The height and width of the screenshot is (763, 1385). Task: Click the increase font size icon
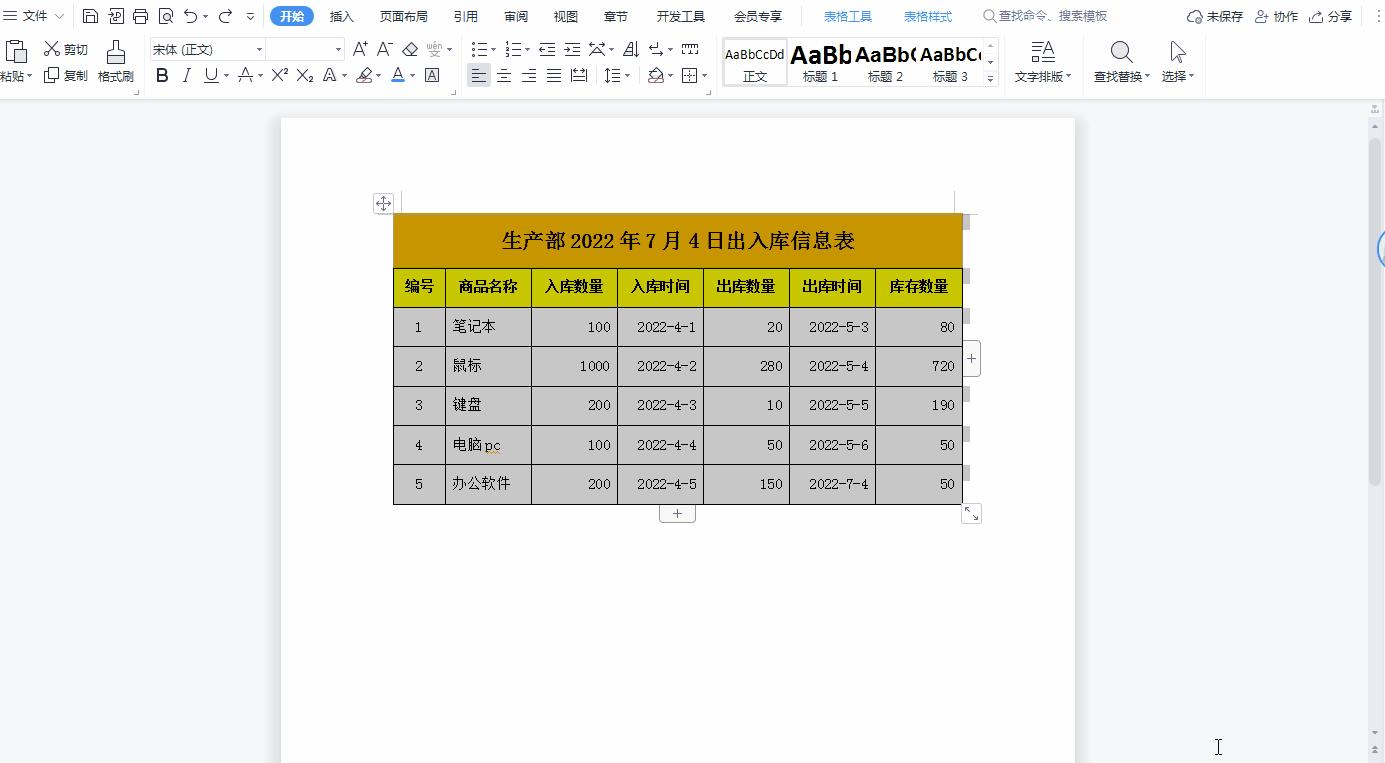360,46
